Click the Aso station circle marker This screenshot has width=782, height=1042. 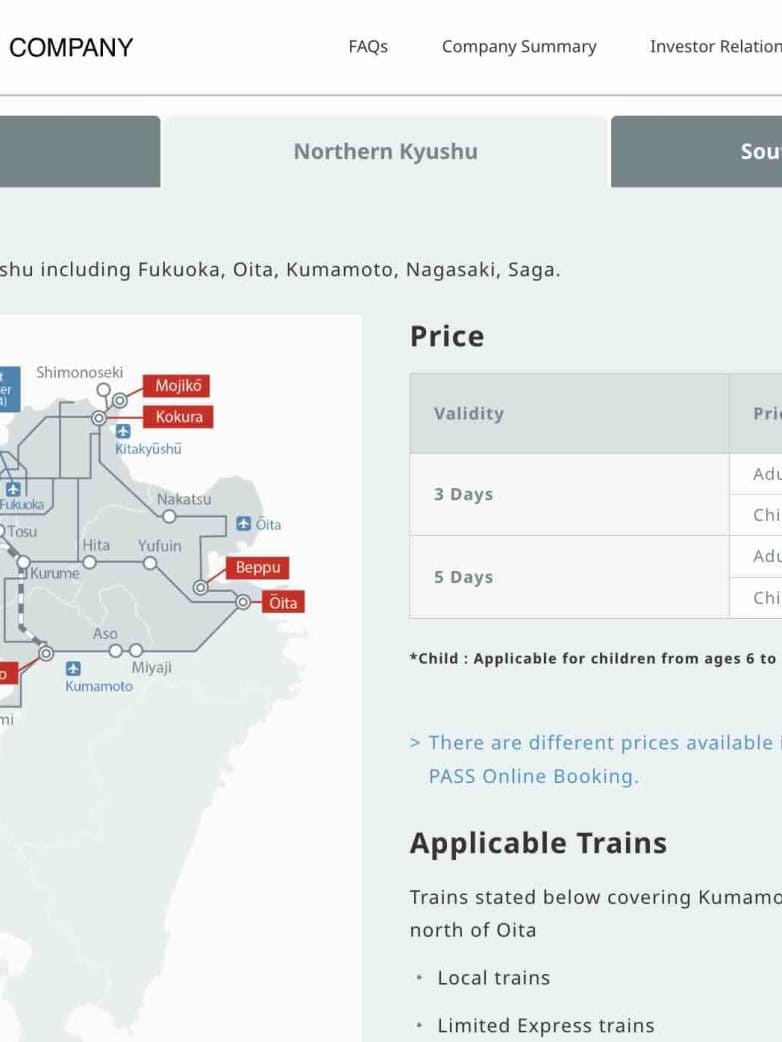(116, 650)
